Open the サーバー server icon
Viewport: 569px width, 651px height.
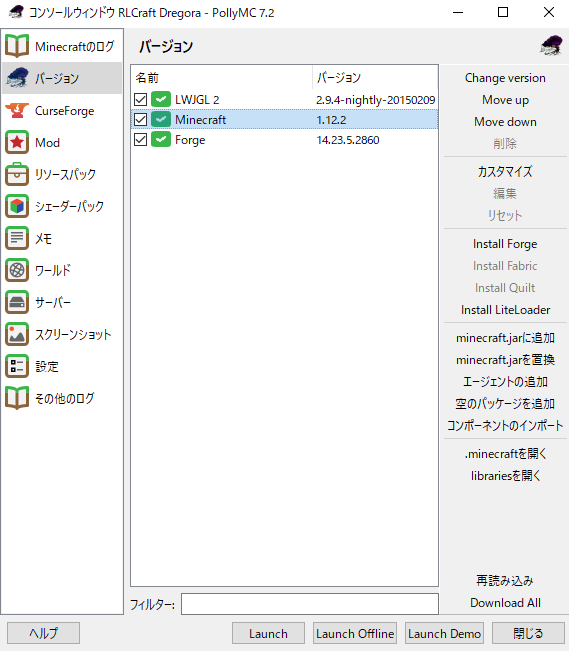point(17,302)
